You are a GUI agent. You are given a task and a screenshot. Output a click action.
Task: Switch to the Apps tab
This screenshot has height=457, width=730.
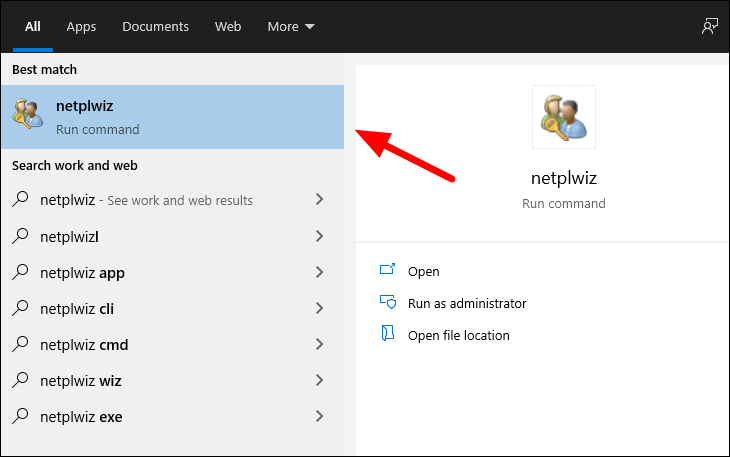(81, 27)
